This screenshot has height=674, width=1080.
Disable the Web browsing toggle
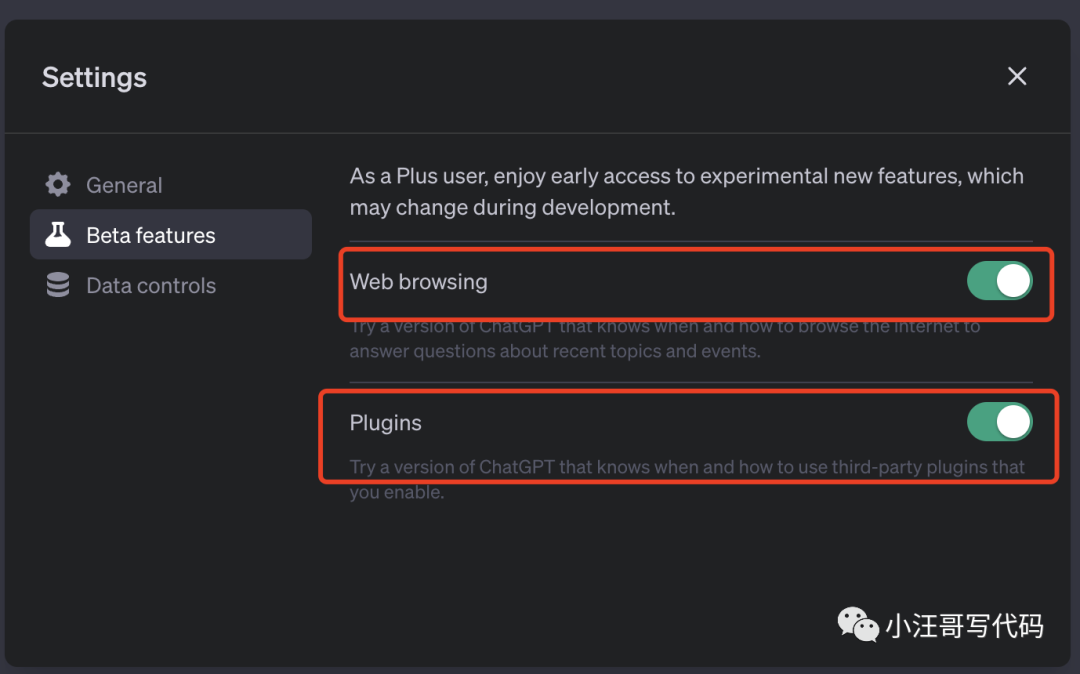coord(999,282)
